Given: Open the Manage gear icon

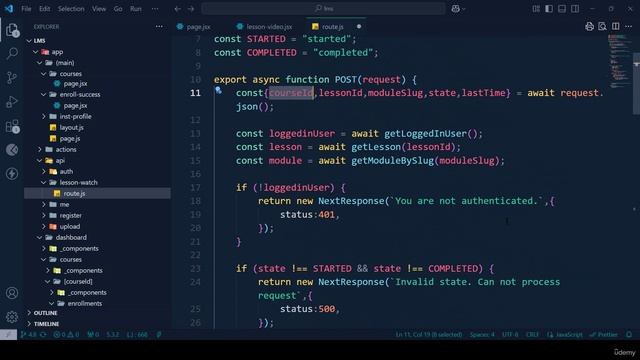Looking at the screenshot, I should pyautogui.click(x=12, y=316).
